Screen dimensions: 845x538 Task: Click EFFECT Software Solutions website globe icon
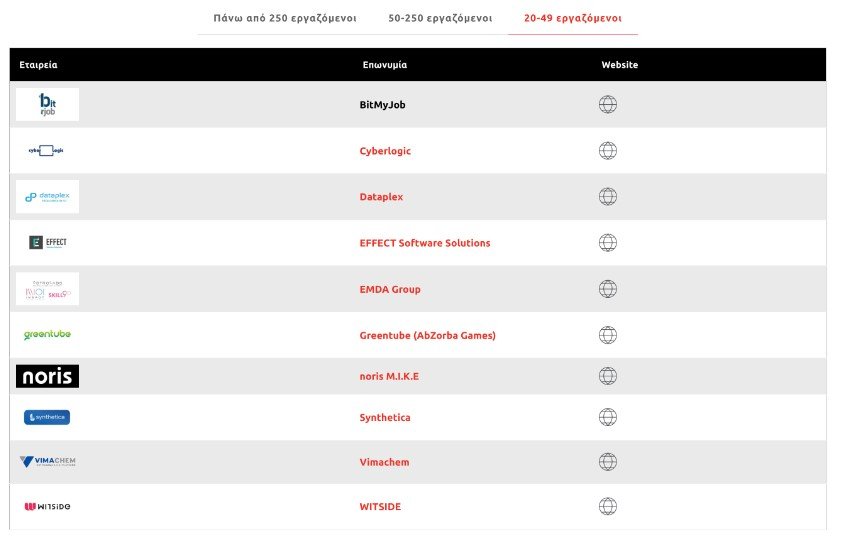pyautogui.click(x=607, y=243)
